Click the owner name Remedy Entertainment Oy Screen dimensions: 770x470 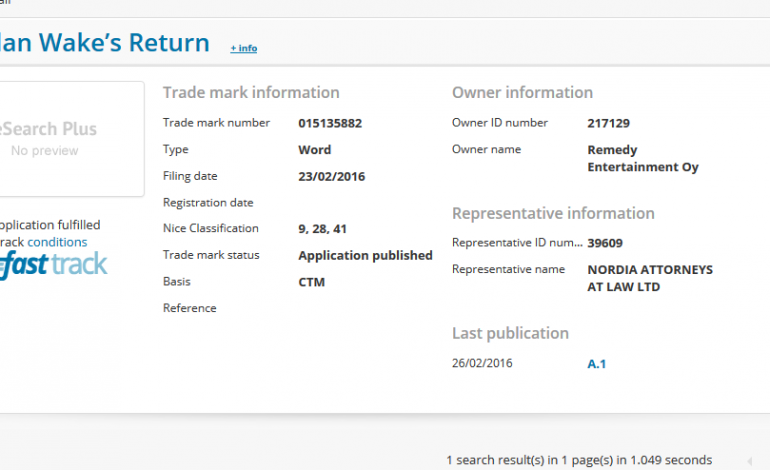[x=642, y=158]
